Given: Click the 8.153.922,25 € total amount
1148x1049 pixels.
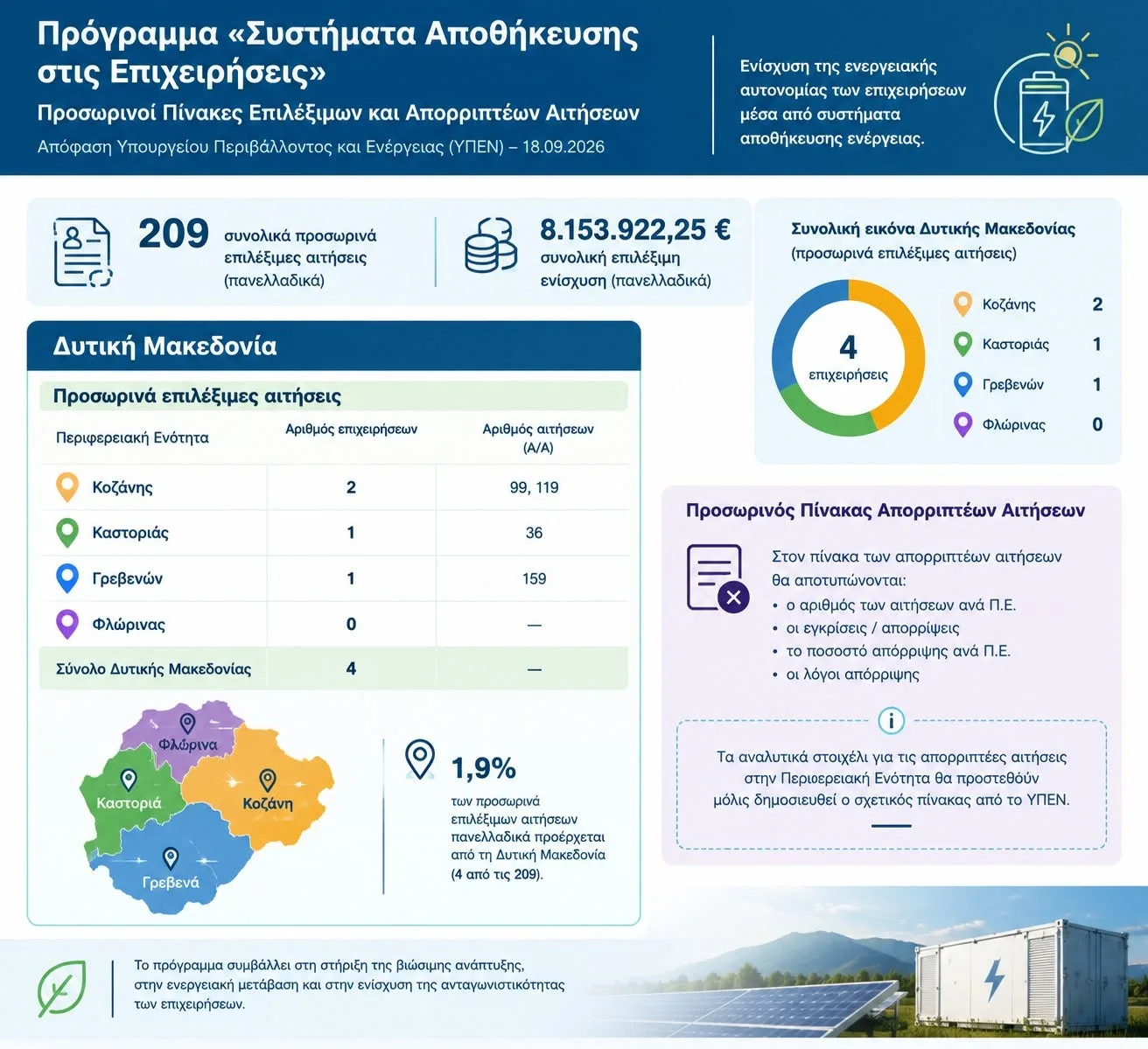Looking at the screenshot, I should [635, 229].
